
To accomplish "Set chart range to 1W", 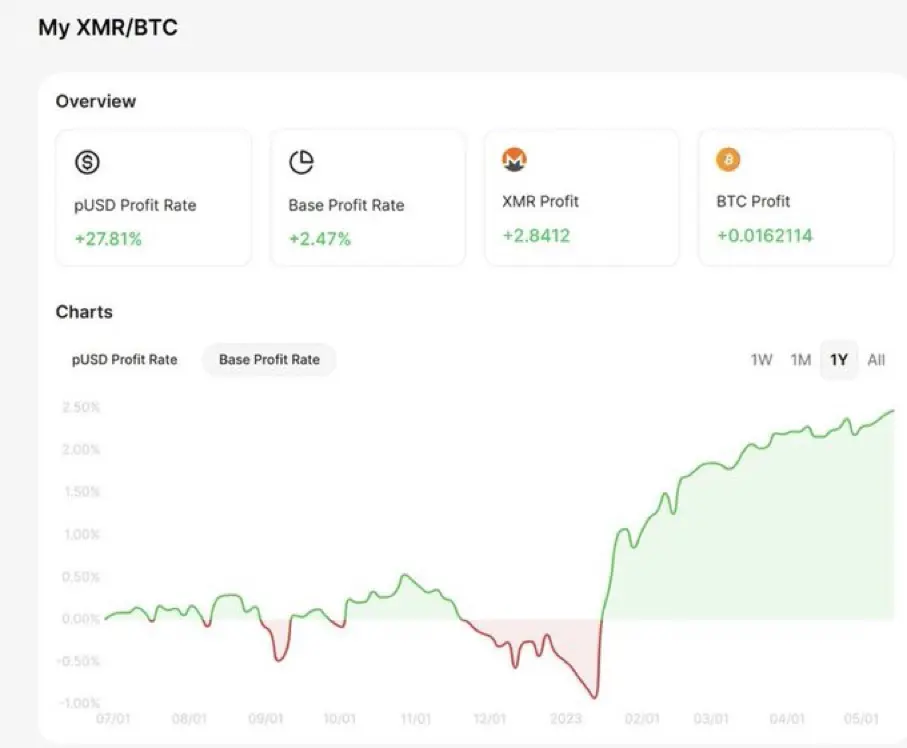I will 761,360.
